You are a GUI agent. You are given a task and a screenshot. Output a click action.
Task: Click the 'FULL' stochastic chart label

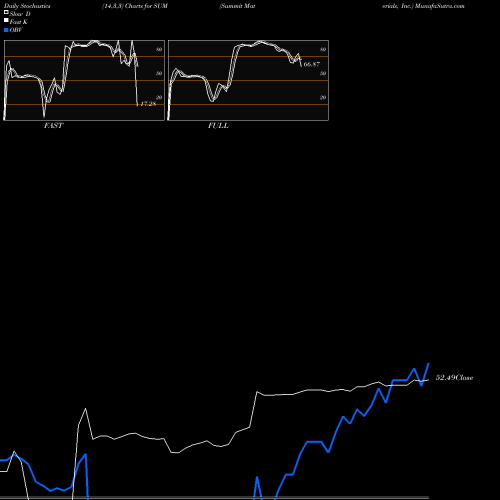point(218,126)
